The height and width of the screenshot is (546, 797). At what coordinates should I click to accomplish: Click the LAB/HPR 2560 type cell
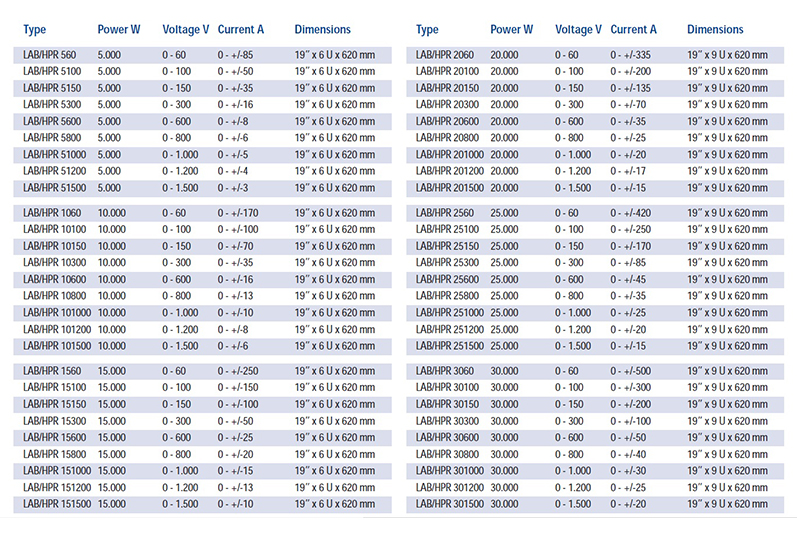tap(445, 213)
